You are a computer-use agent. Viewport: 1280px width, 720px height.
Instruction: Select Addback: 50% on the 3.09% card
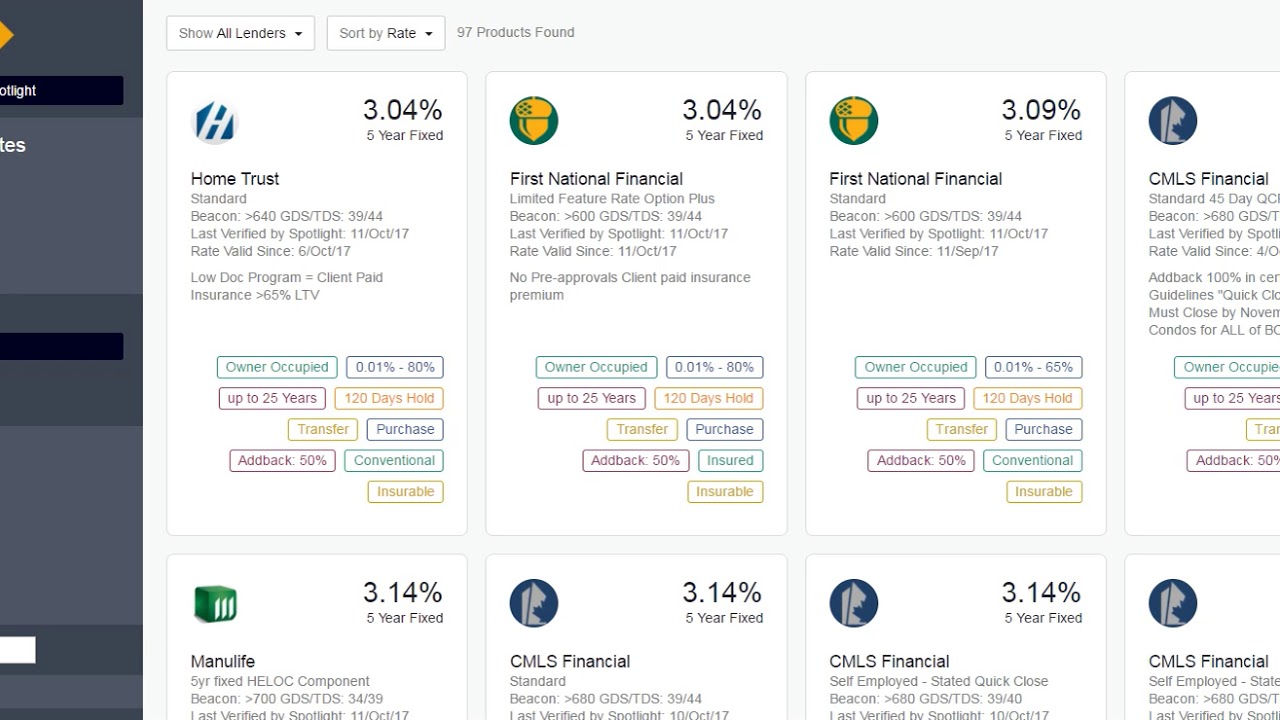pos(921,460)
